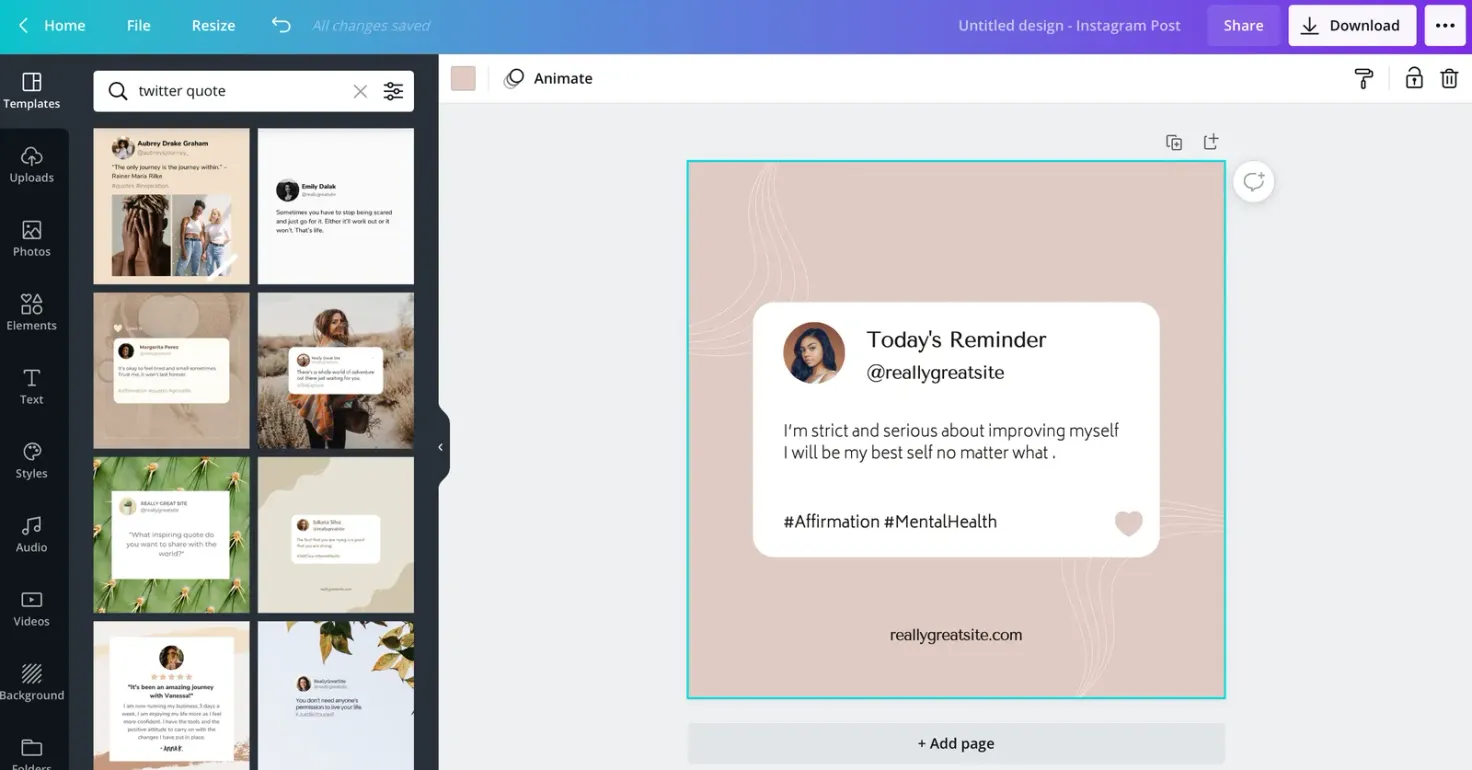Click the Share button
Image resolution: width=1472 pixels, height=770 pixels.
pos(1243,26)
